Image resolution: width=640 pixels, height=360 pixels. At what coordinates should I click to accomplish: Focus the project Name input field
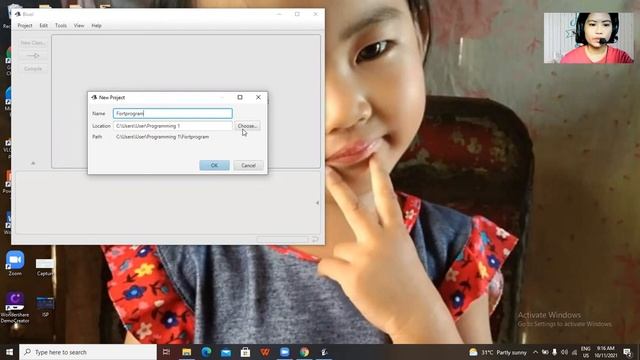click(x=173, y=113)
